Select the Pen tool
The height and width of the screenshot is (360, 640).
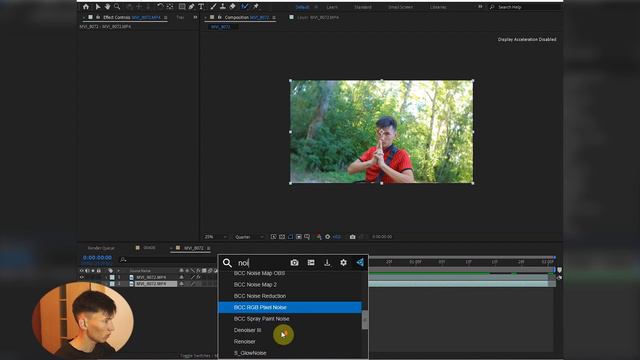(191, 7)
